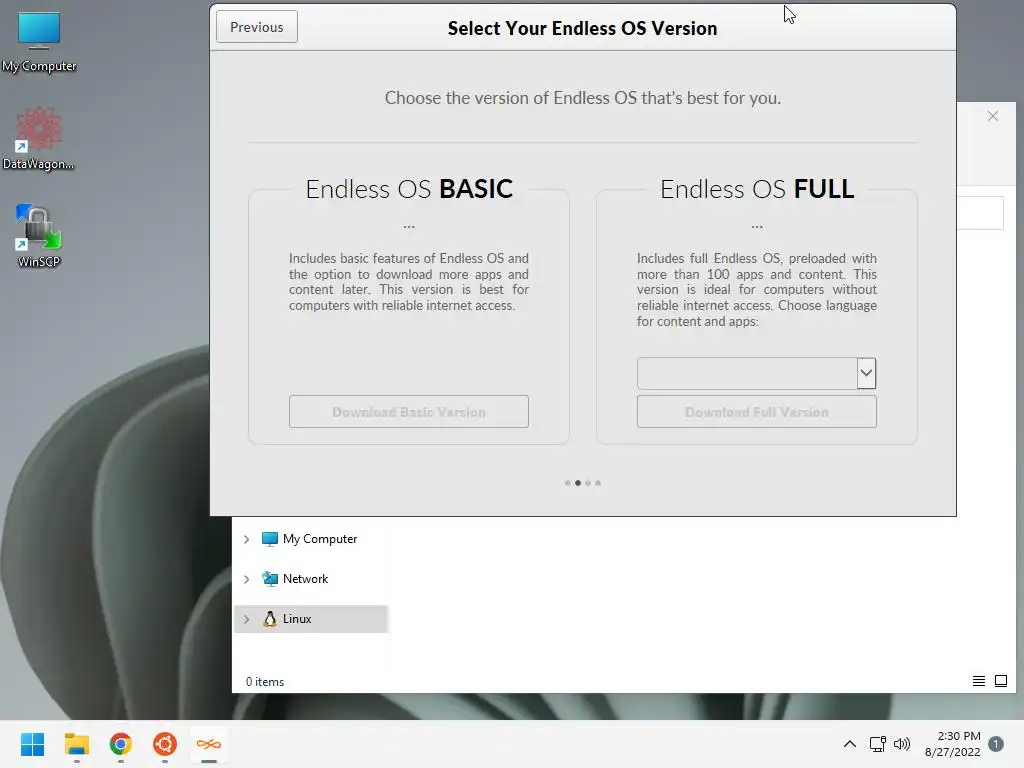Click the Download Full Version button

(756, 411)
